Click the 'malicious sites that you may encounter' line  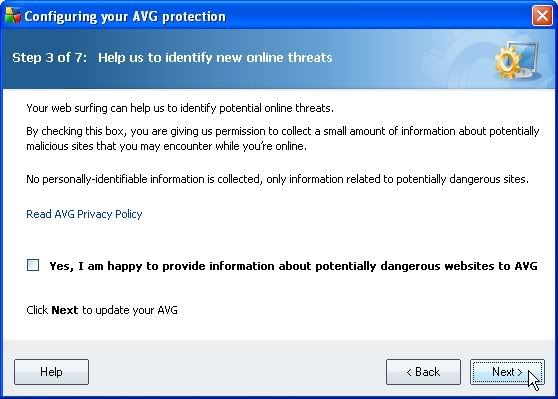(x=167, y=146)
